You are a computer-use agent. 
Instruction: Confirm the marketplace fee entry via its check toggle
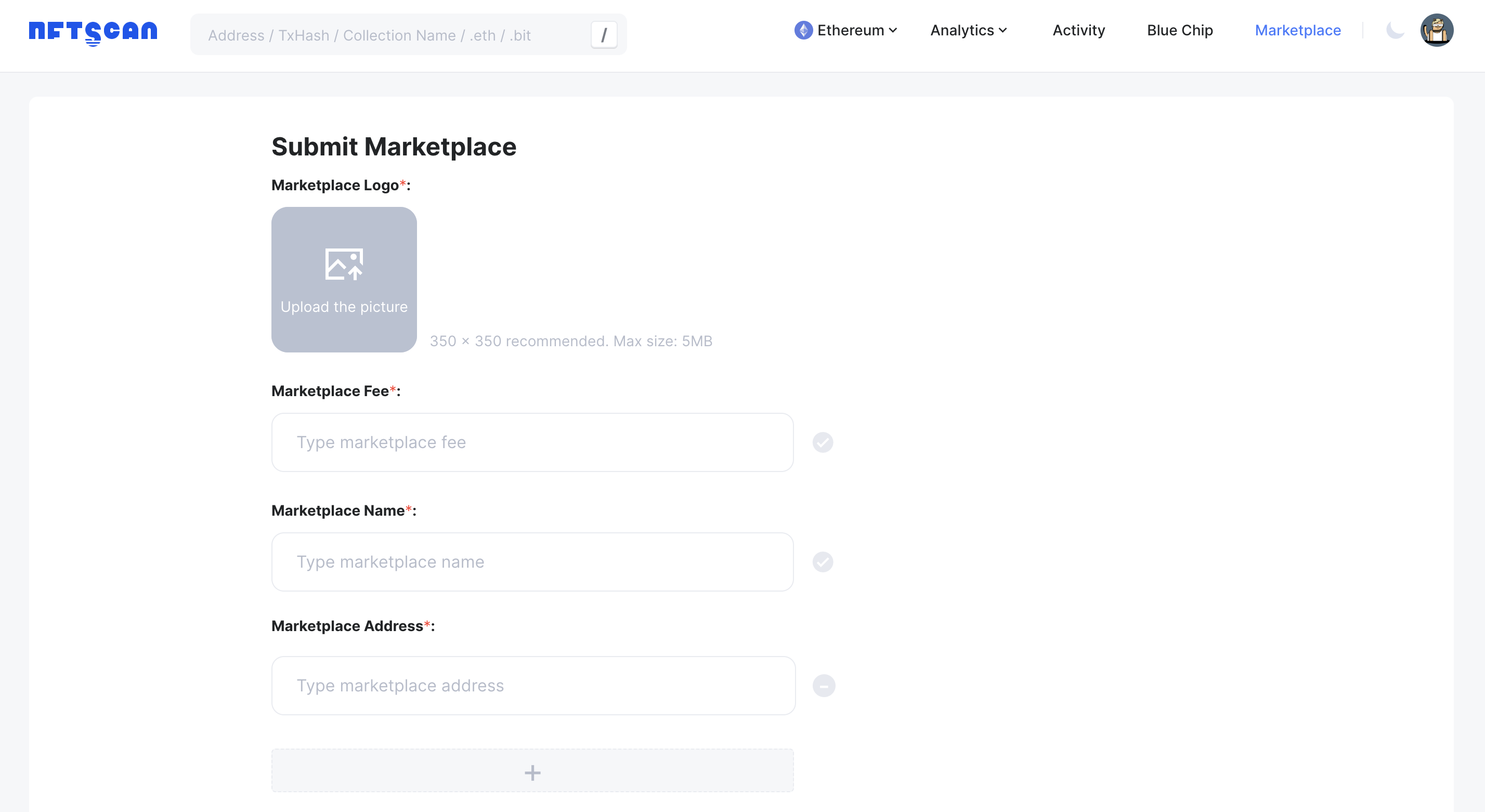(x=823, y=442)
